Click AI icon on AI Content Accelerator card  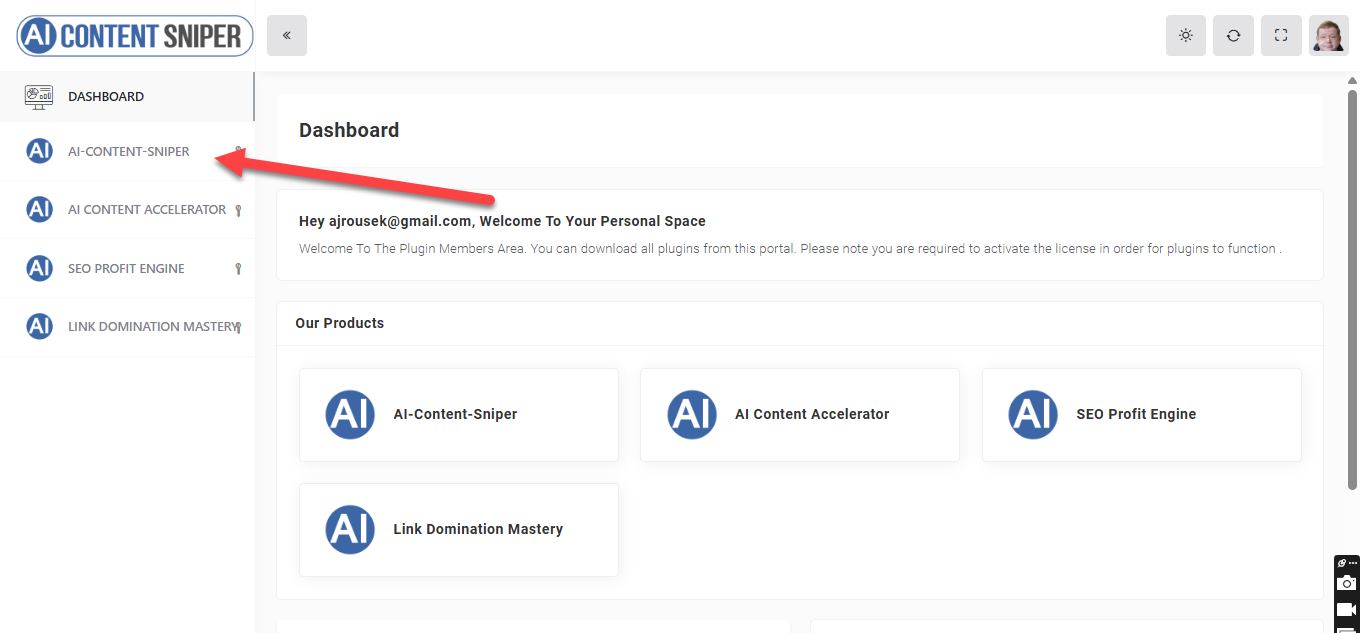pos(692,414)
